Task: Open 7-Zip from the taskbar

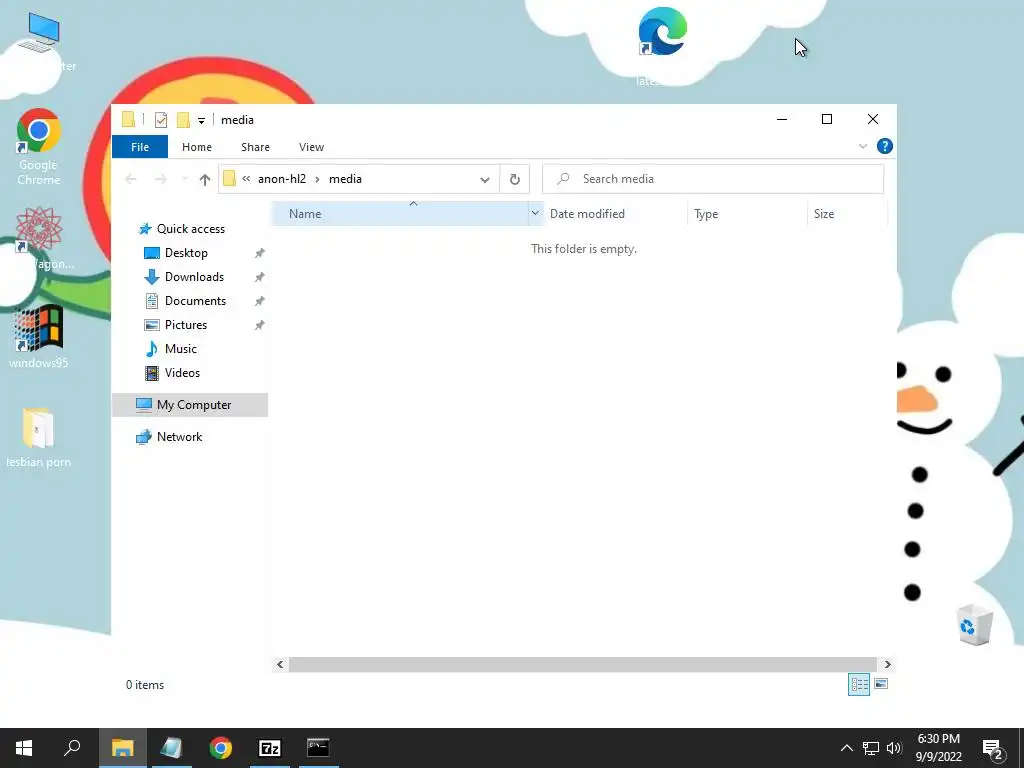Action: (x=269, y=748)
